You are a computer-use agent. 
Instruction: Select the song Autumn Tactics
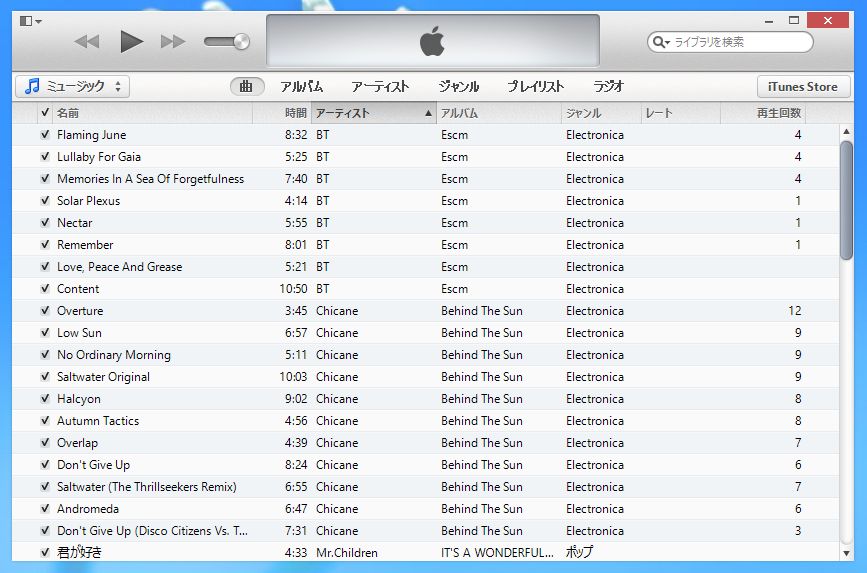coord(98,421)
